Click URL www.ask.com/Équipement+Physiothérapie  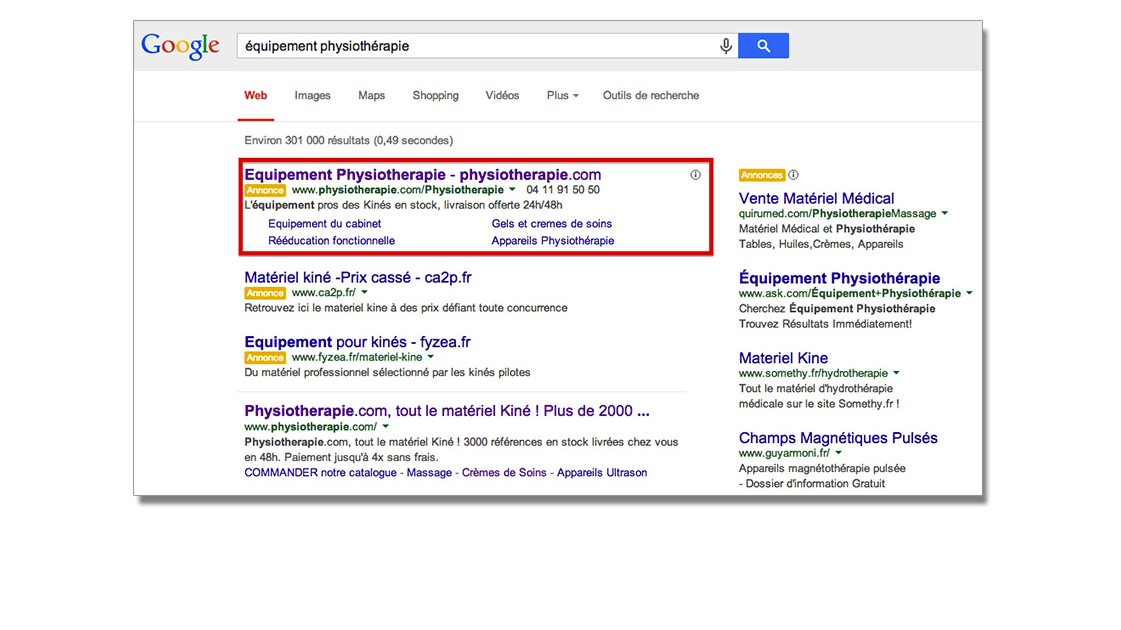[849, 293]
